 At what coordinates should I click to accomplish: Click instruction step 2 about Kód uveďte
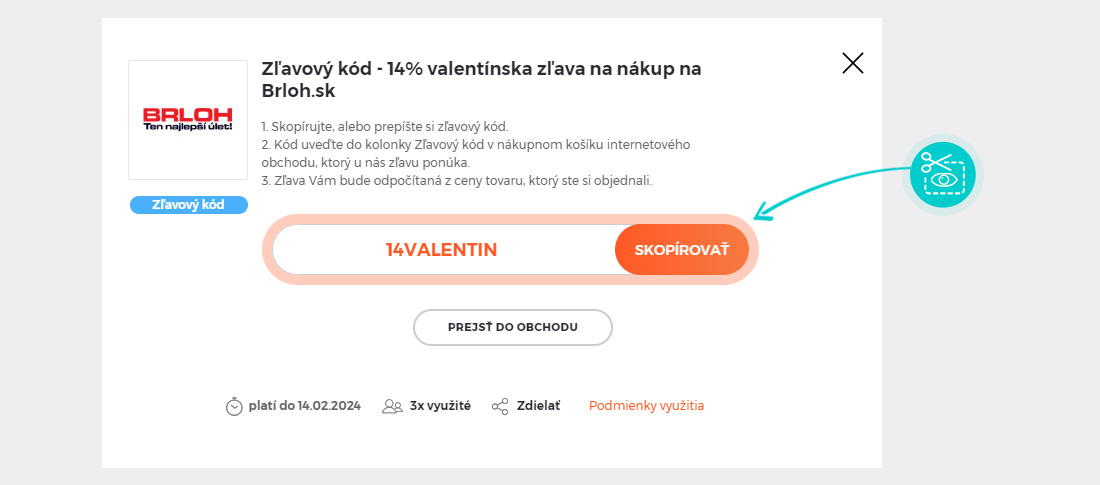pos(476,154)
